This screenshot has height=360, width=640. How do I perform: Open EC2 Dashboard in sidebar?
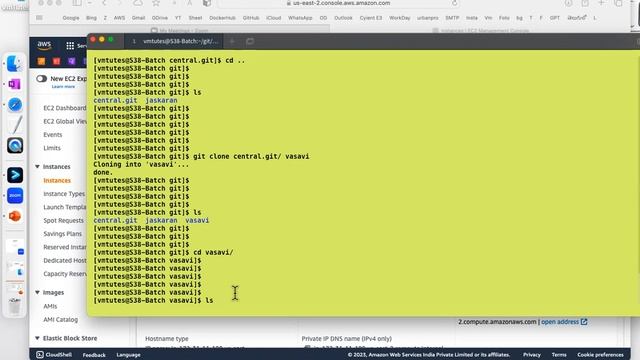[x=65, y=108]
